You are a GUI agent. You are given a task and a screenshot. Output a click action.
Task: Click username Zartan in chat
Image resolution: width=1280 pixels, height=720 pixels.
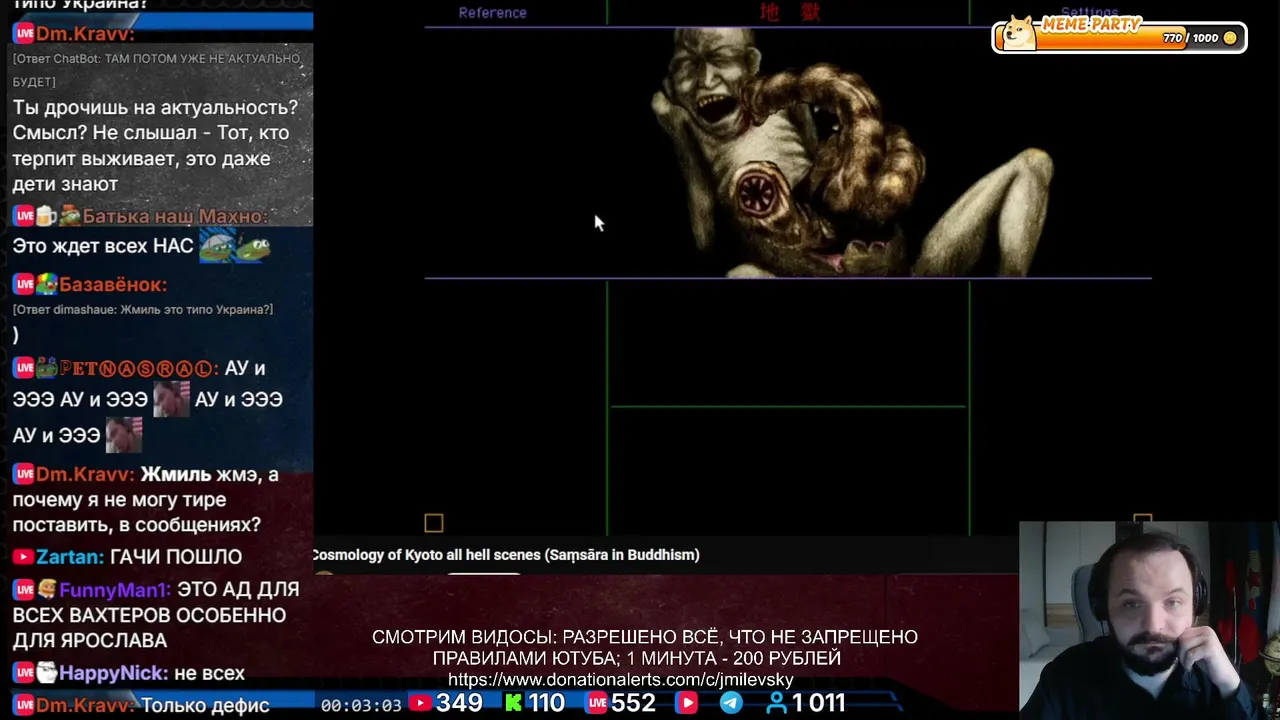pos(70,557)
